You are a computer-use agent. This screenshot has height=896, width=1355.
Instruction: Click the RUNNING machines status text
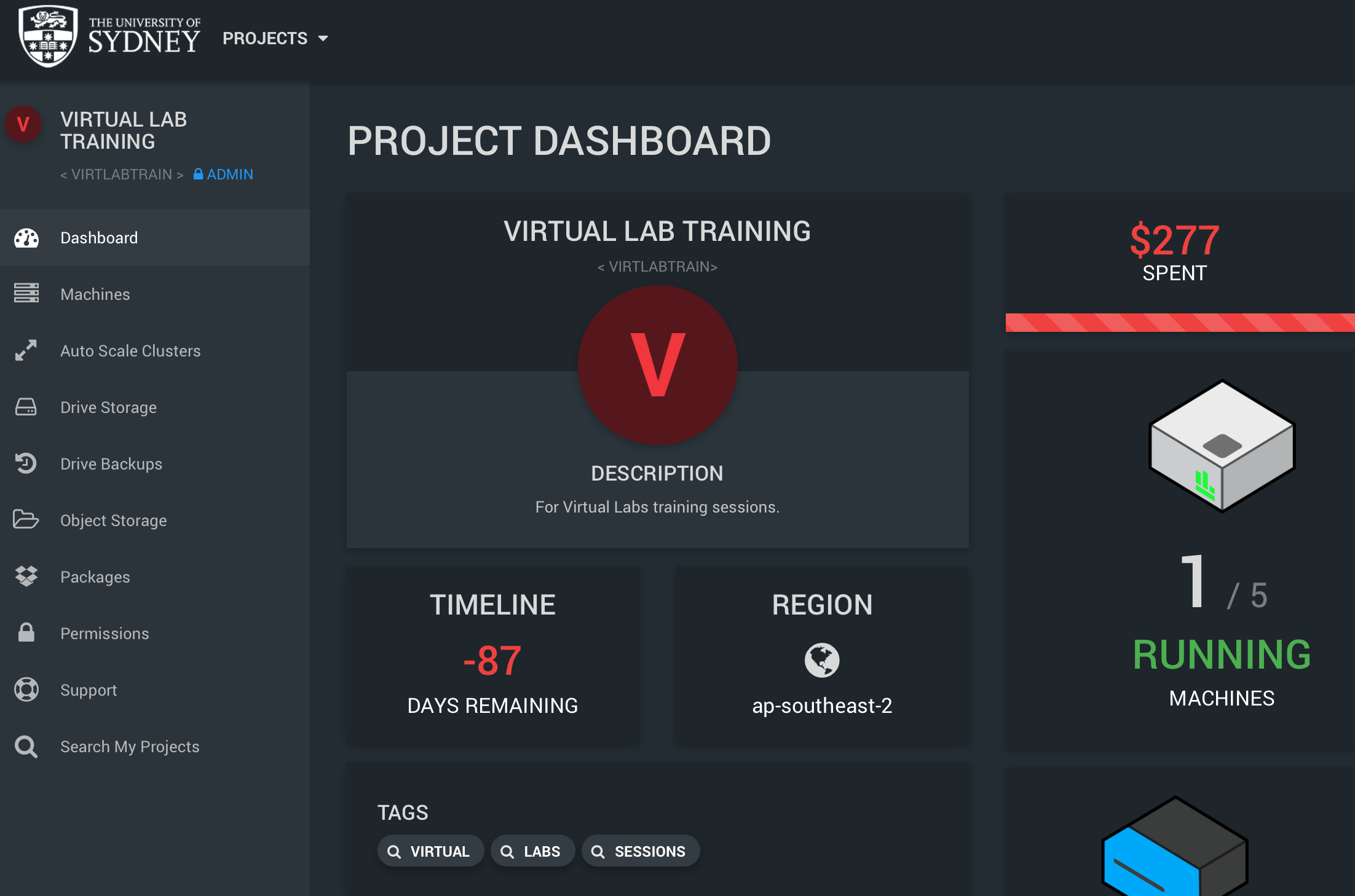coord(1222,654)
